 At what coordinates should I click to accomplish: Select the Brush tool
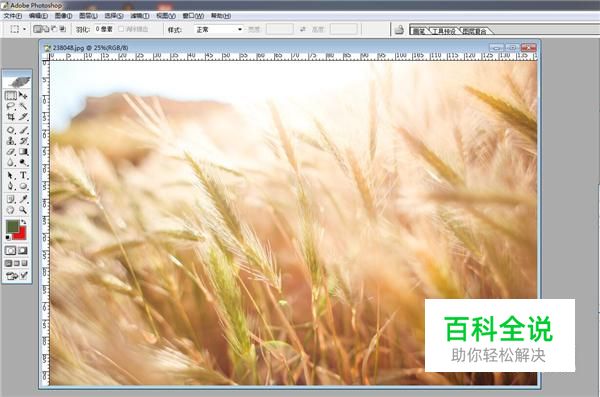23,130
